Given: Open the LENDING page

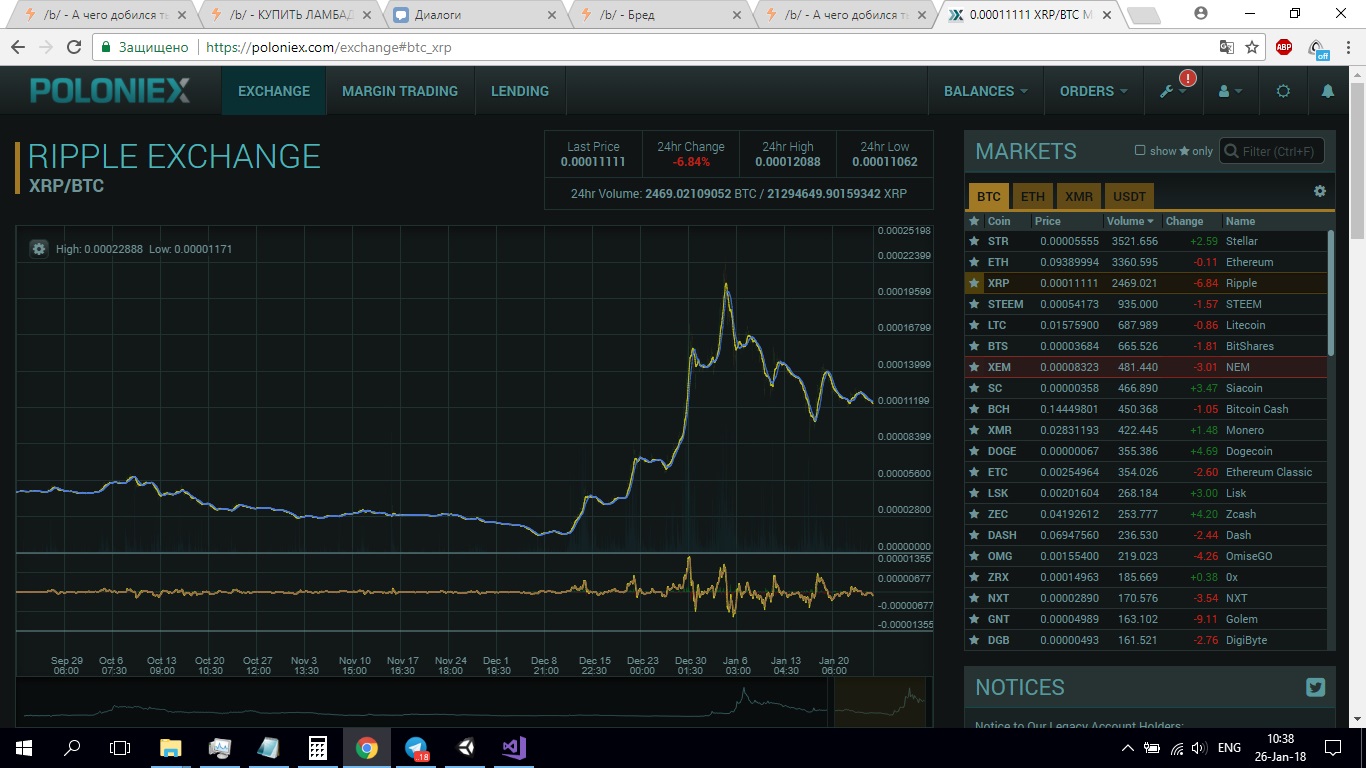Looking at the screenshot, I should point(520,91).
